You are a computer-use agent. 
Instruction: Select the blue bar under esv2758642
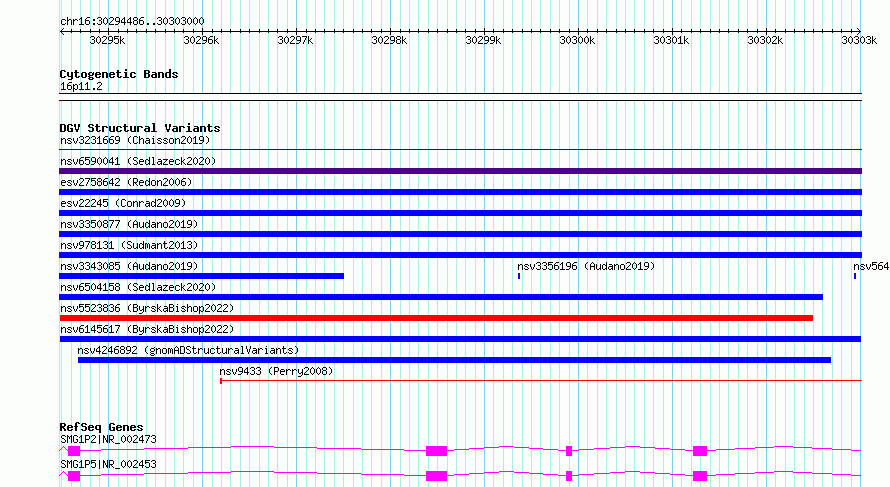point(460,192)
